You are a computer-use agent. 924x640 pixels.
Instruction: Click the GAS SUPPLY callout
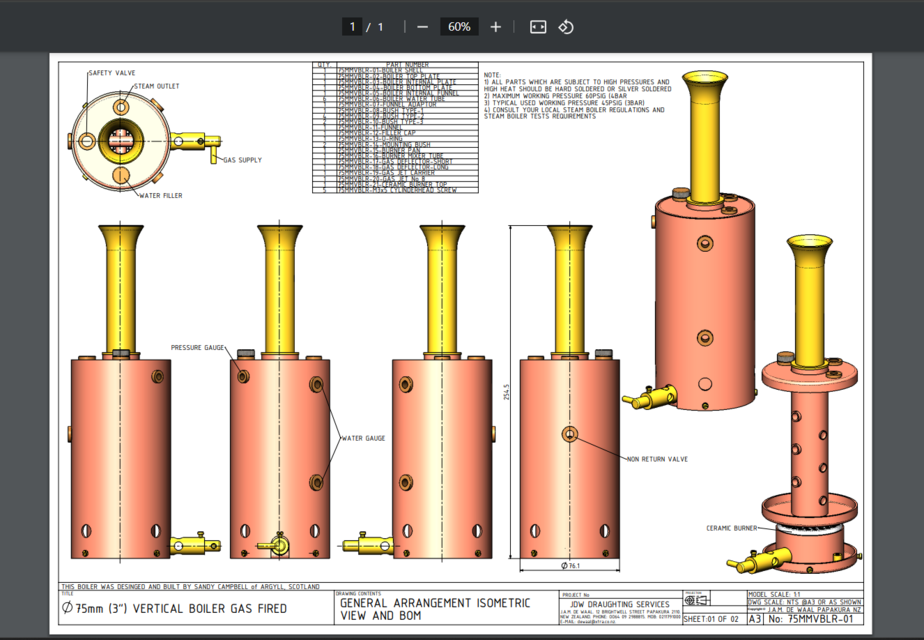tap(241, 158)
